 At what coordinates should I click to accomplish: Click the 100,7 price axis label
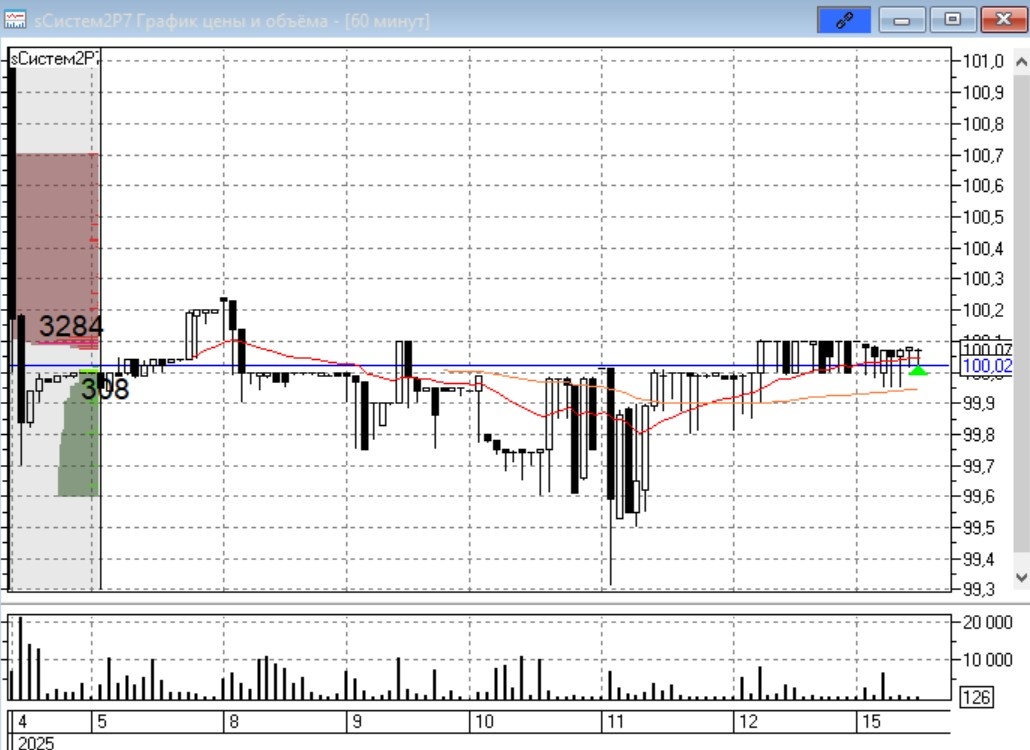tap(983, 155)
